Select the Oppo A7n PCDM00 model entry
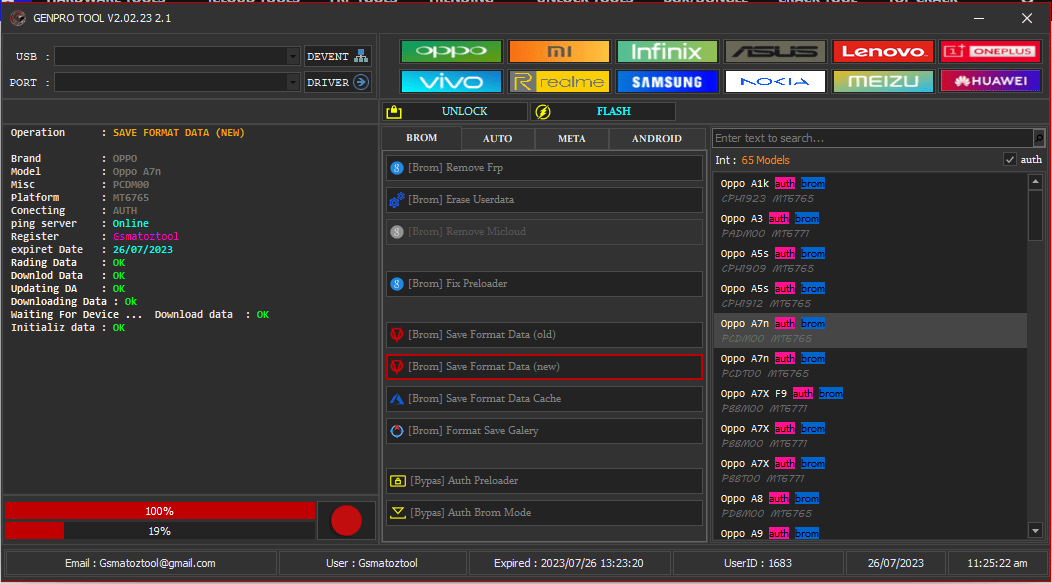 point(870,330)
